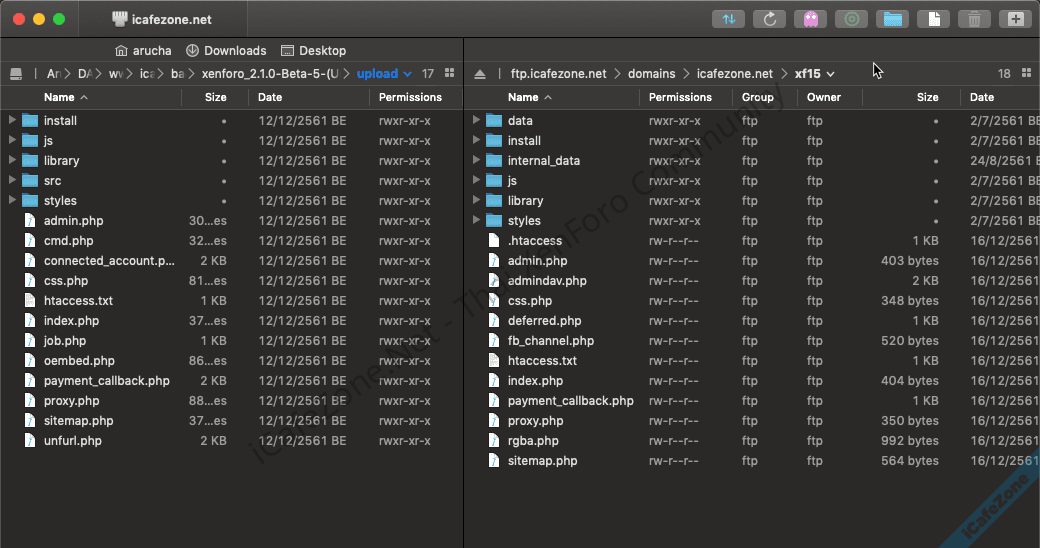
Task: Go to ftp.icafezone.net in the breadcrumb
Action: [558, 74]
